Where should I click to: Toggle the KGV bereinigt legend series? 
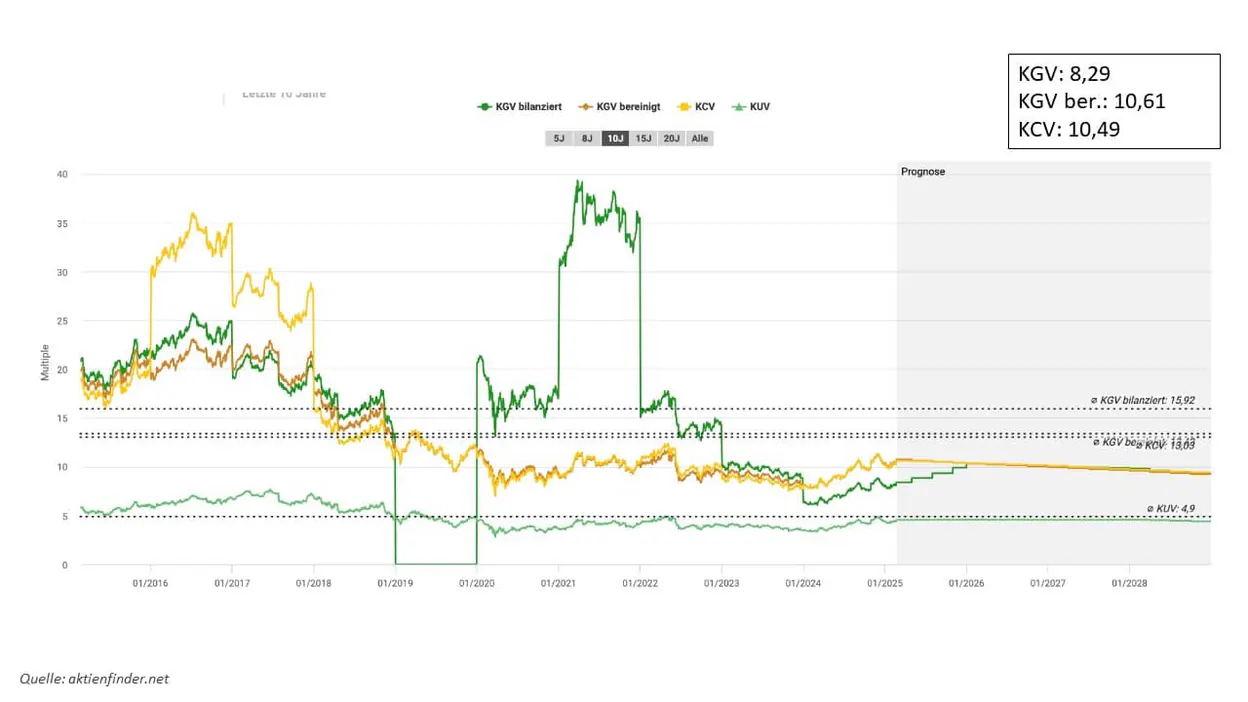point(620,107)
